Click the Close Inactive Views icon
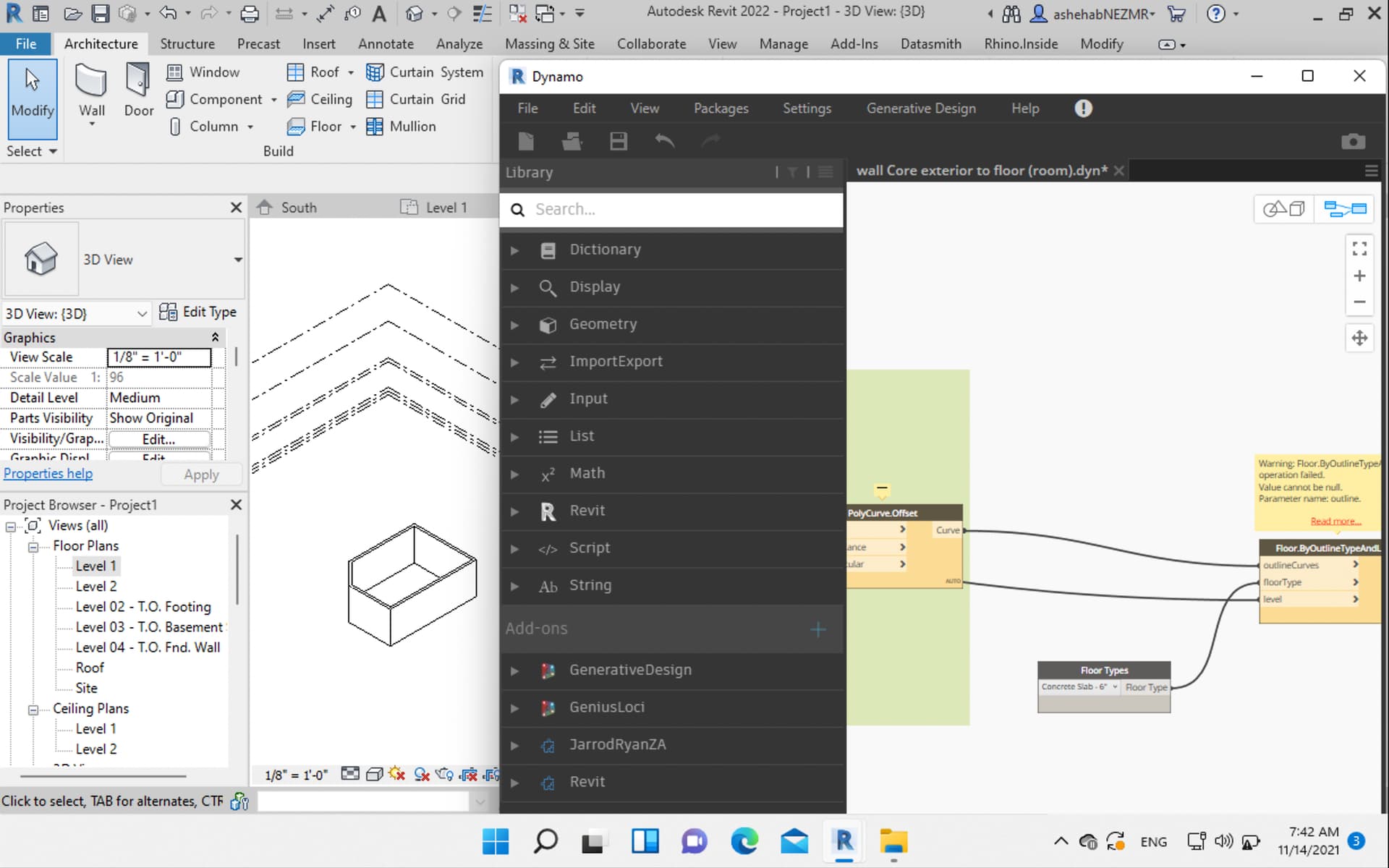1389x868 pixels. (518, 13)
